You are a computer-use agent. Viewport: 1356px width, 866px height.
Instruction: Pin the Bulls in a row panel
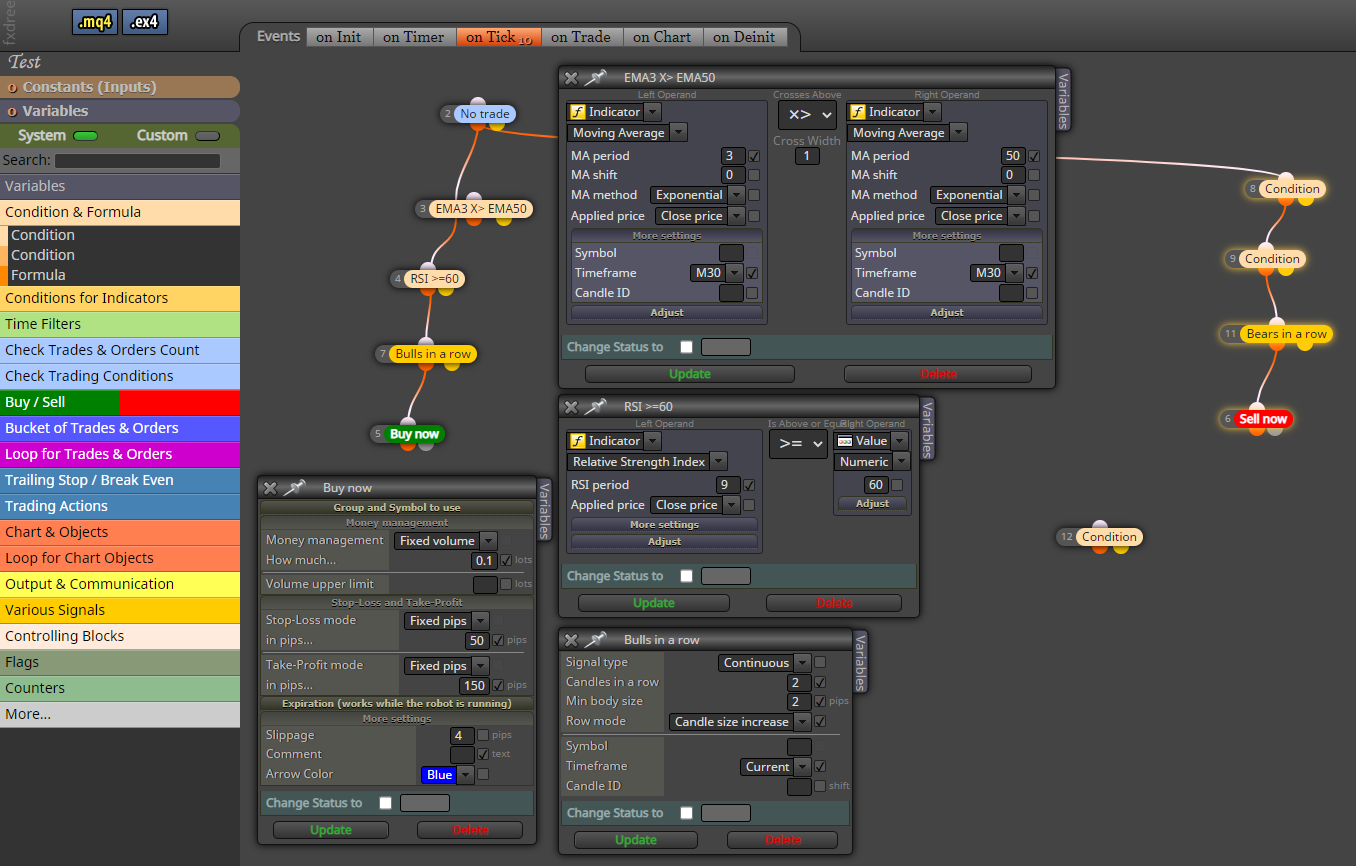coord(596,639)
